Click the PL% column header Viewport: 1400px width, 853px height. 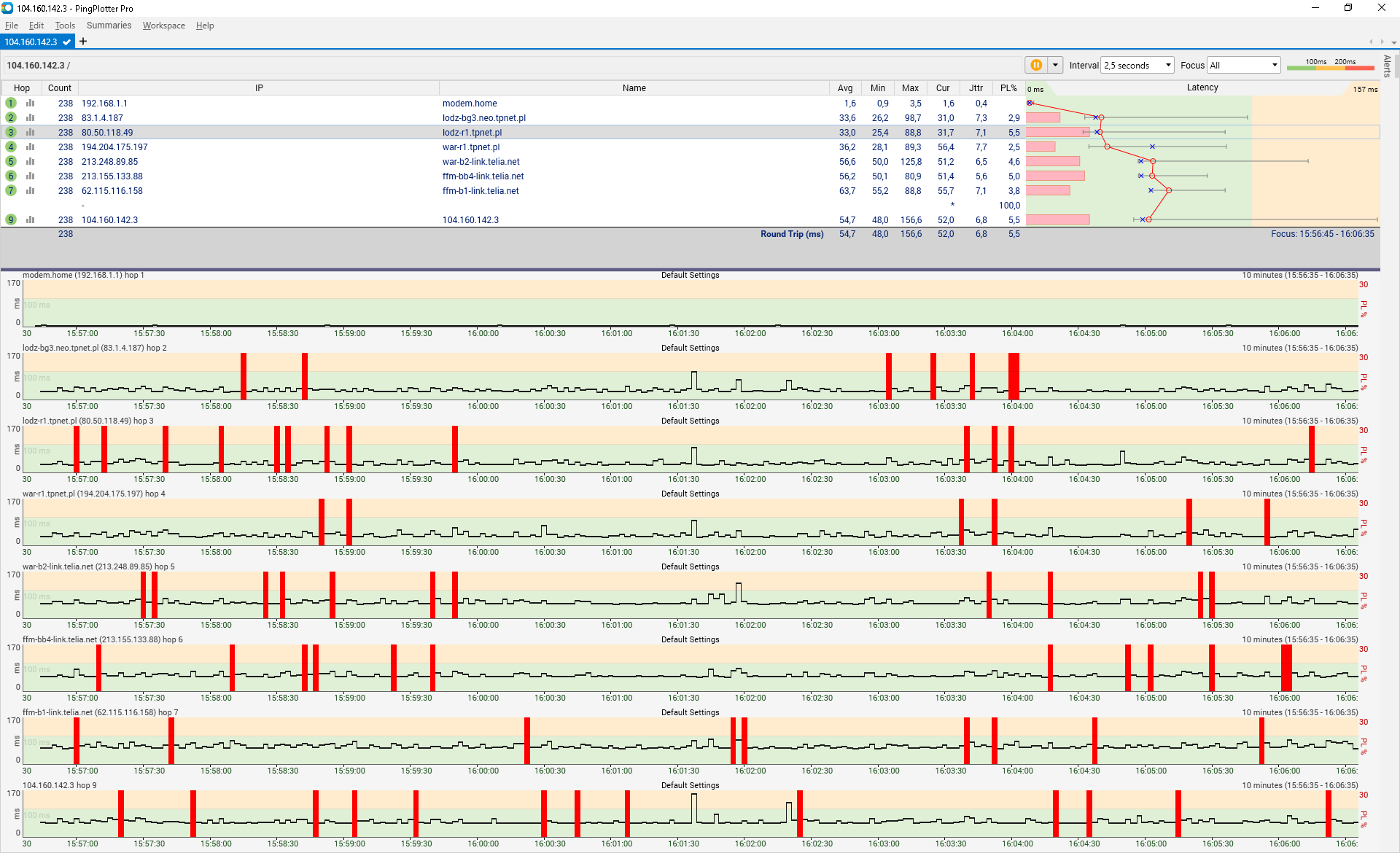coord(1008,88)
